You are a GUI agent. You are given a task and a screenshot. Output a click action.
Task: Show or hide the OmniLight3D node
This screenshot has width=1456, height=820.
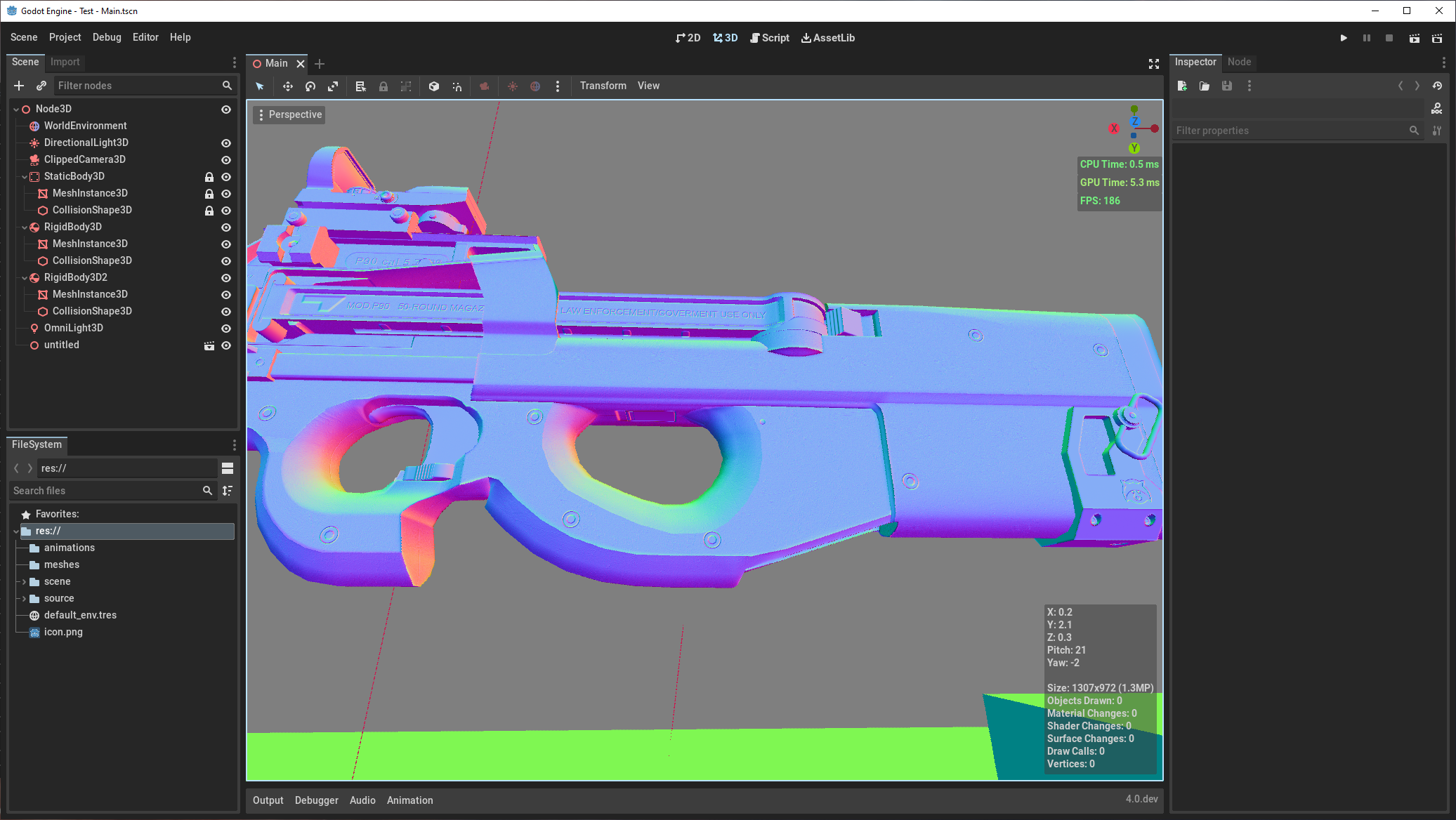tap(226, 328)
